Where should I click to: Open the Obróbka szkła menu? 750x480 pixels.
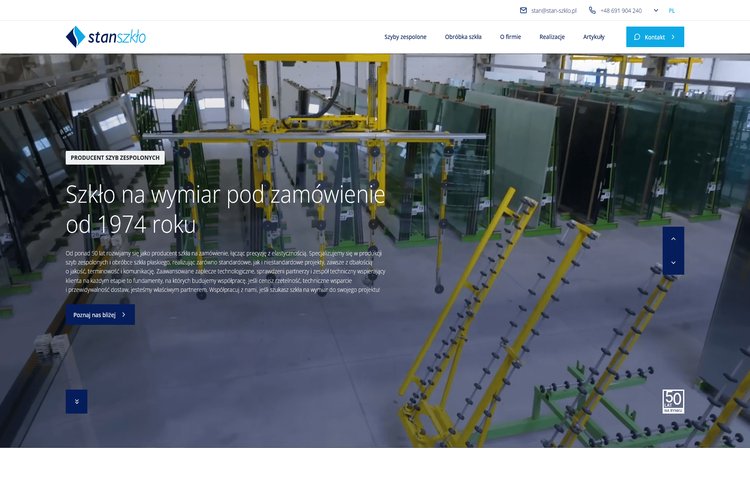(463, 37)
